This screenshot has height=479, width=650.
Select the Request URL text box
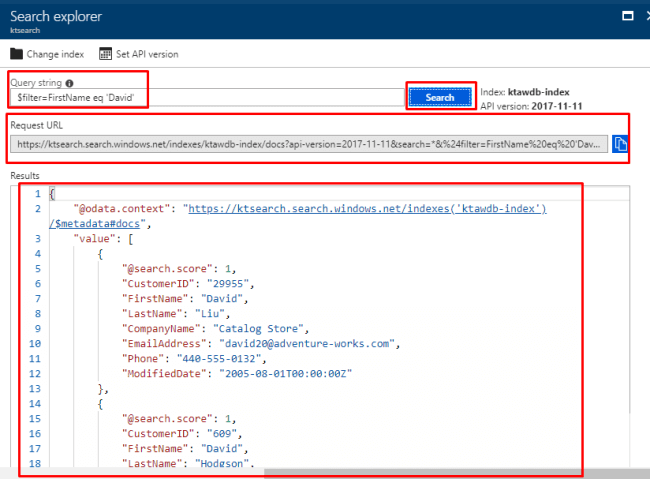[x=309, y=144]
